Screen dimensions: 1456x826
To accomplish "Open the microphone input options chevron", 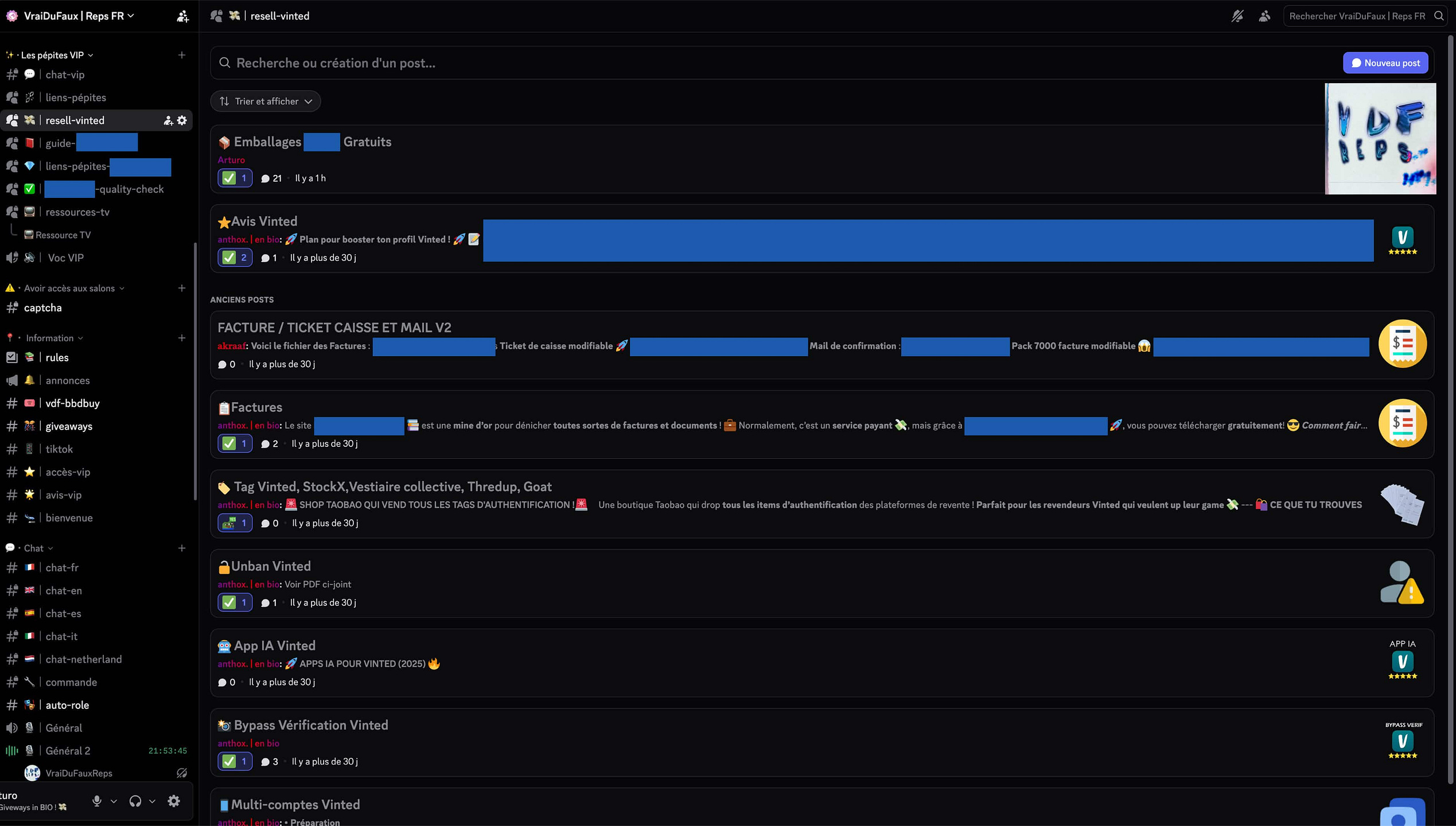I will pos(114,801).
